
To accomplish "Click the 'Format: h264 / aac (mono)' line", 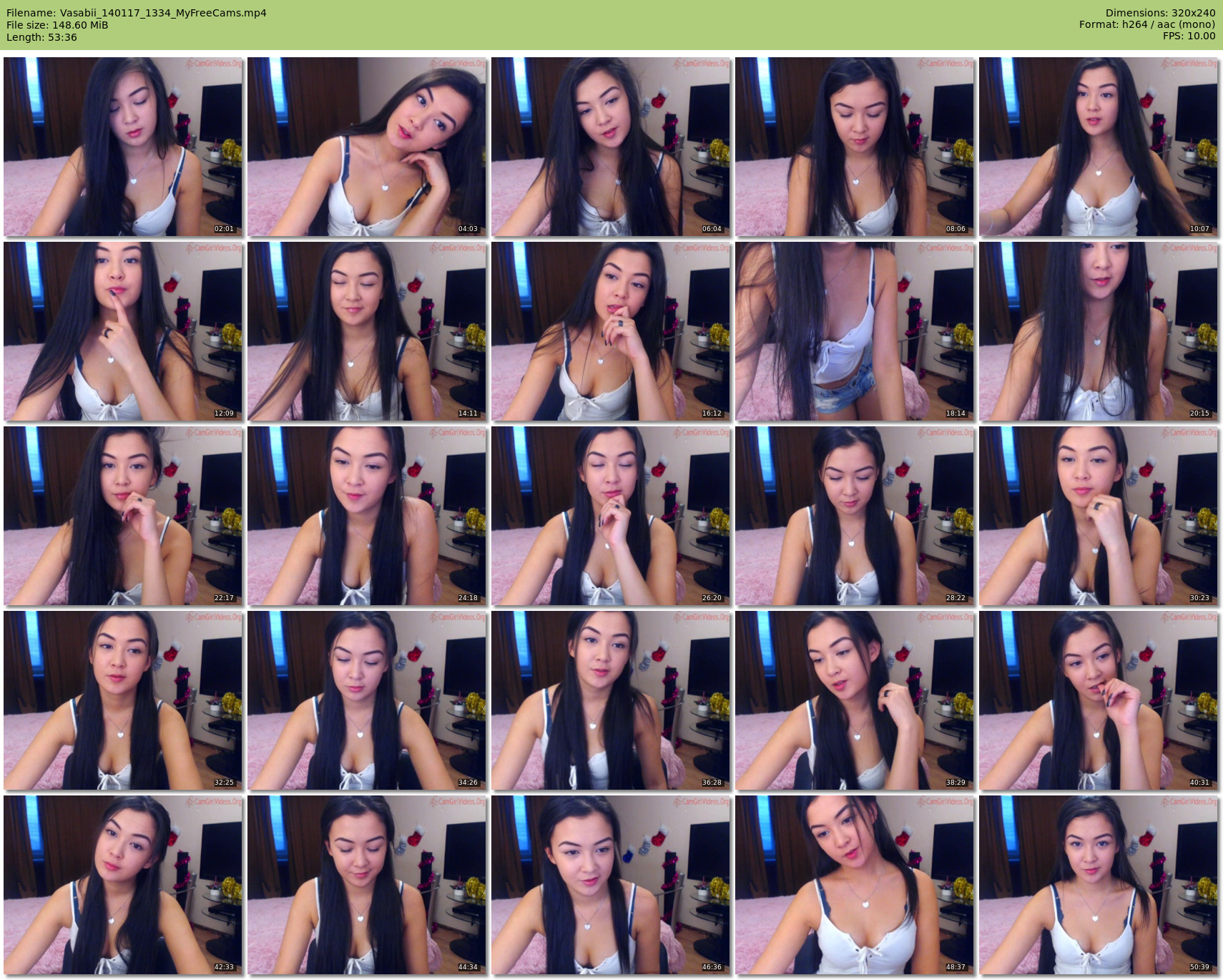I will (1147, 24).
